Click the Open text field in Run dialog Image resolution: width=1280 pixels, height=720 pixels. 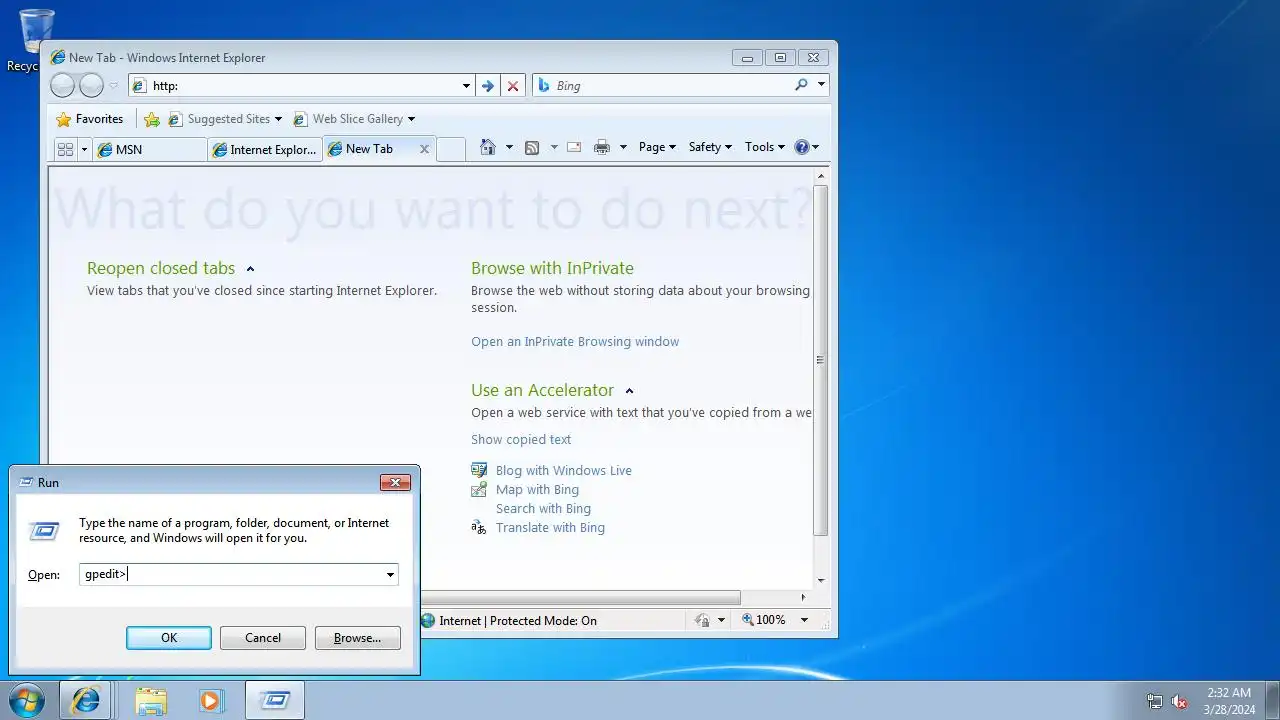click(239, 574)
